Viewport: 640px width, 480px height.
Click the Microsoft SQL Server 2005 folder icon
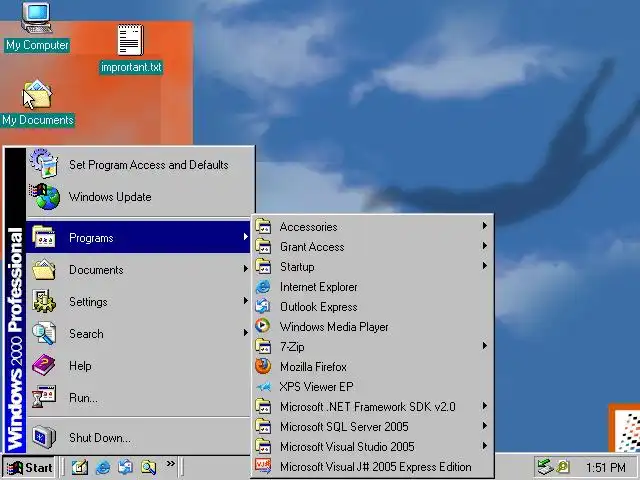point(263,426)
